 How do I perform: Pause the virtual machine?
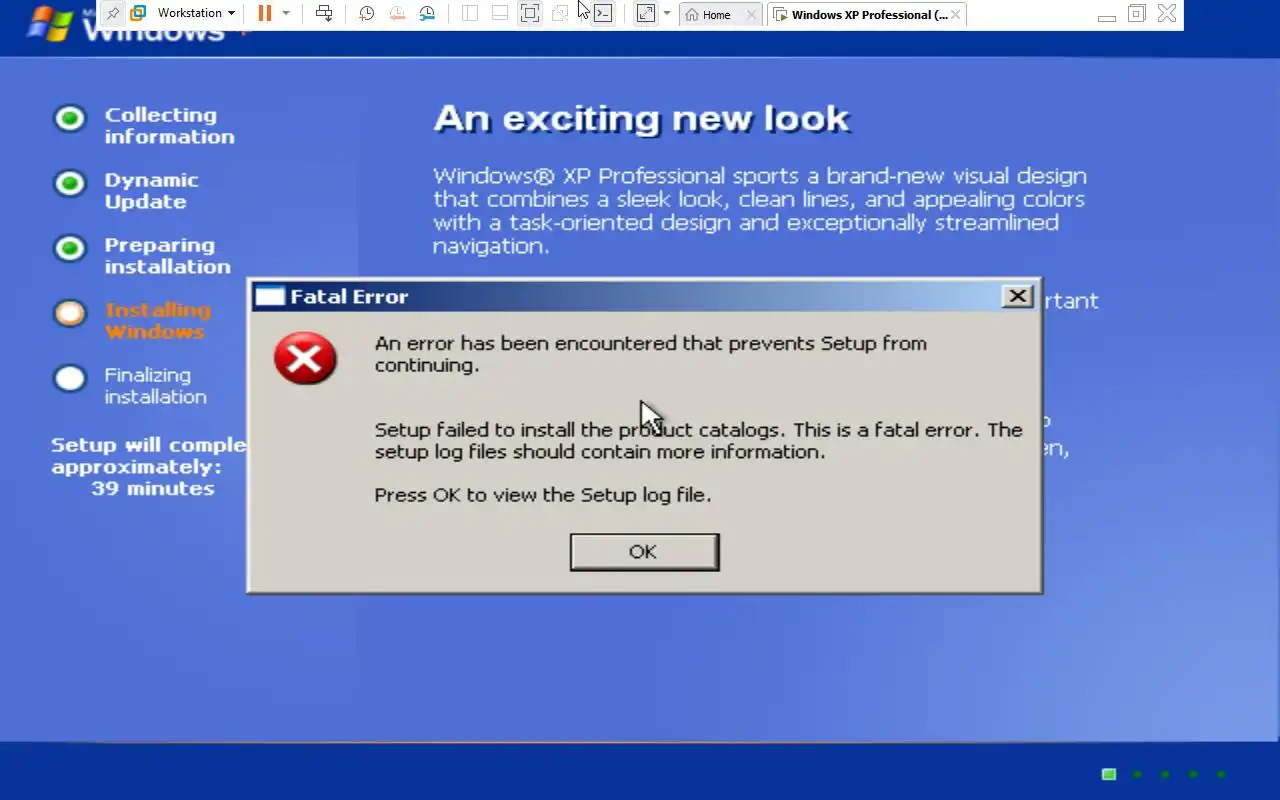(x=265, y=13)
